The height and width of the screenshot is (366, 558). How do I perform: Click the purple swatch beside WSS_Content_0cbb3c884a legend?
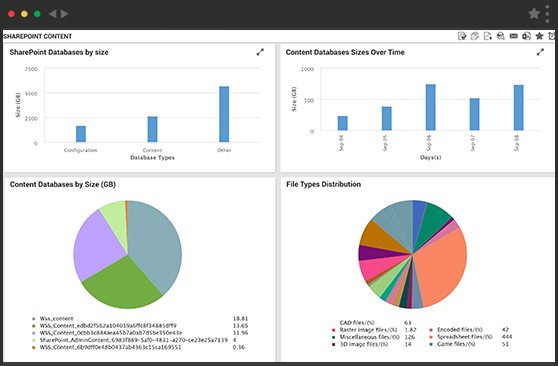(33, 333)
